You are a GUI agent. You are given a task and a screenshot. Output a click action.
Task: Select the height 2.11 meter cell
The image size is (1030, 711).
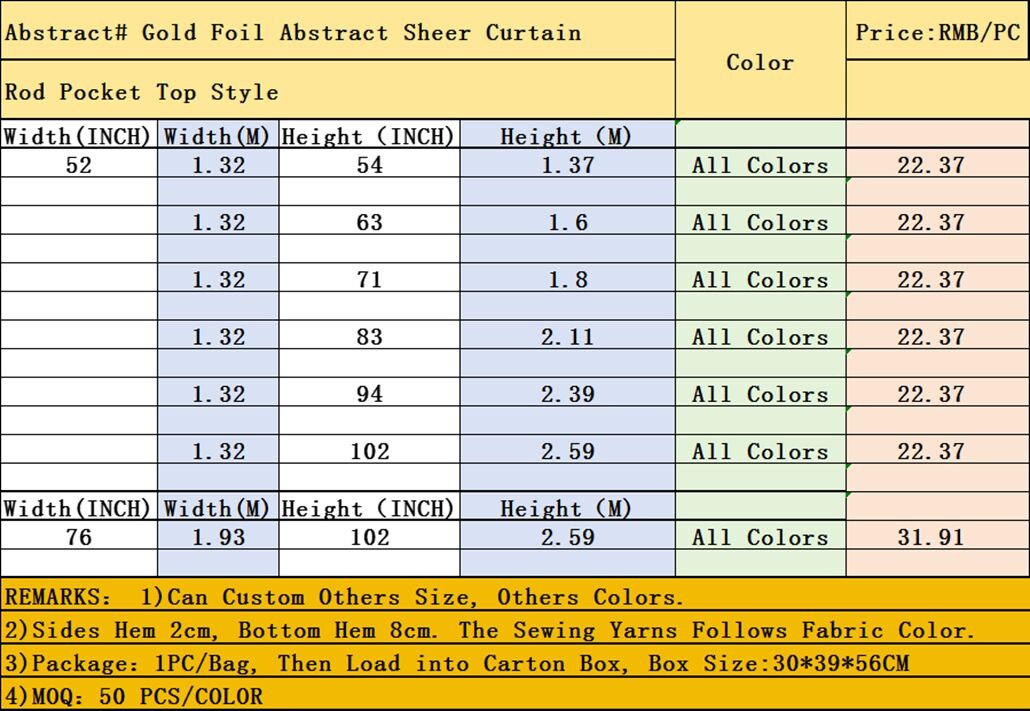point(568,334)
